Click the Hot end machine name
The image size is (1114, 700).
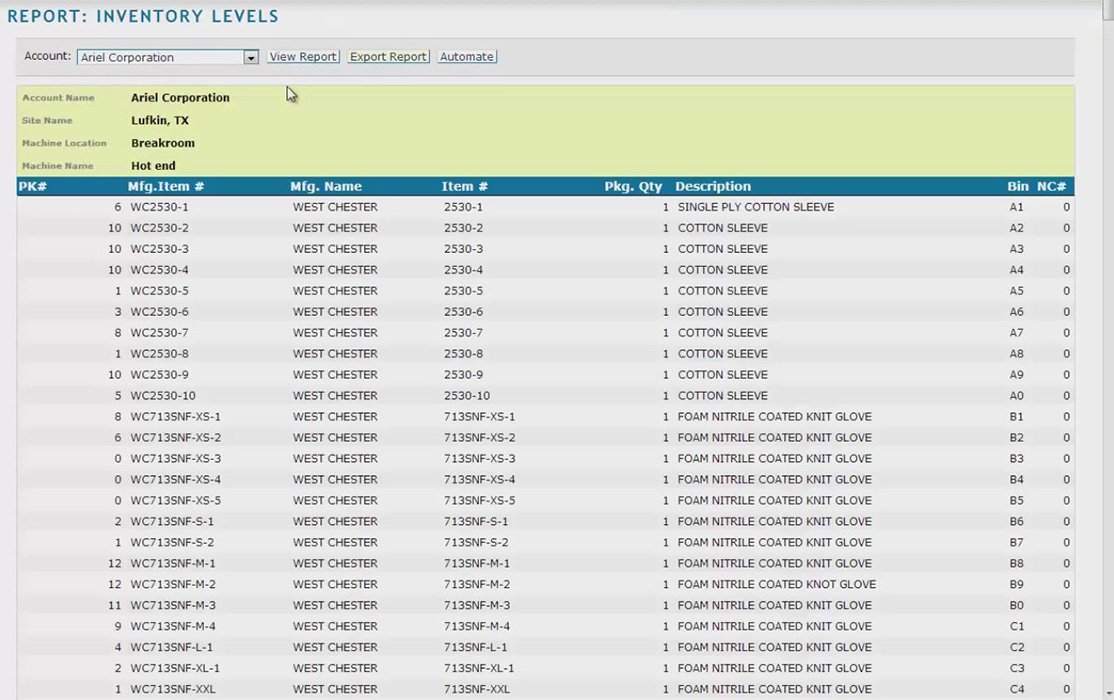tap(153, 166)
